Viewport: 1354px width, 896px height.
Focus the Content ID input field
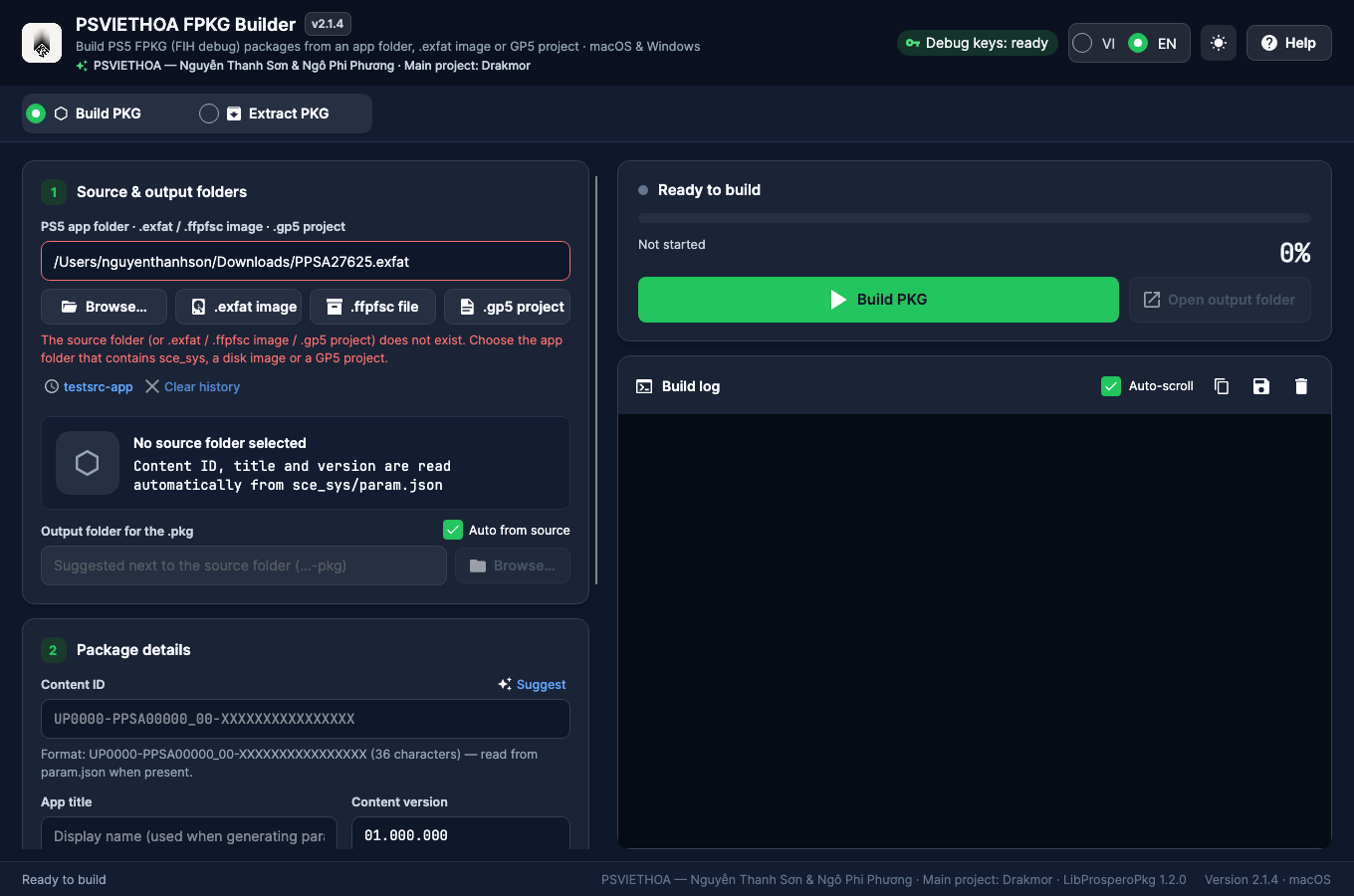306,719
